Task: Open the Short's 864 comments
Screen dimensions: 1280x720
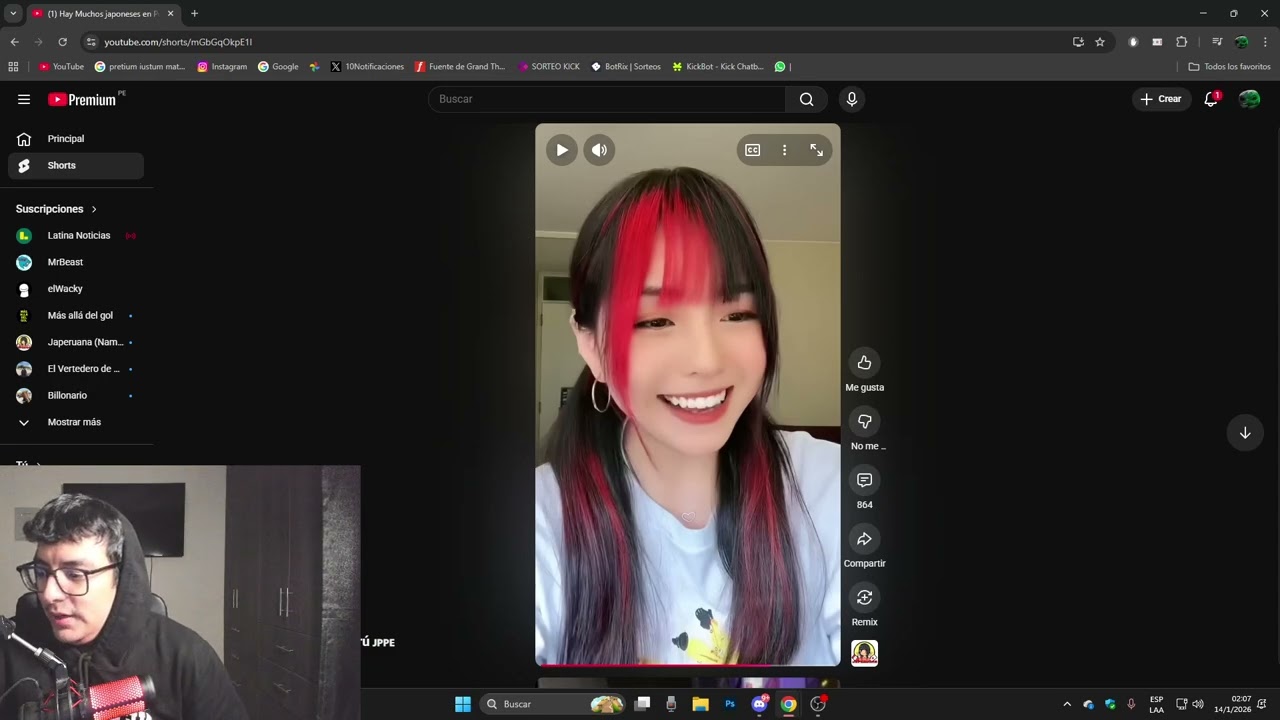Action: (x=865, y=480)
